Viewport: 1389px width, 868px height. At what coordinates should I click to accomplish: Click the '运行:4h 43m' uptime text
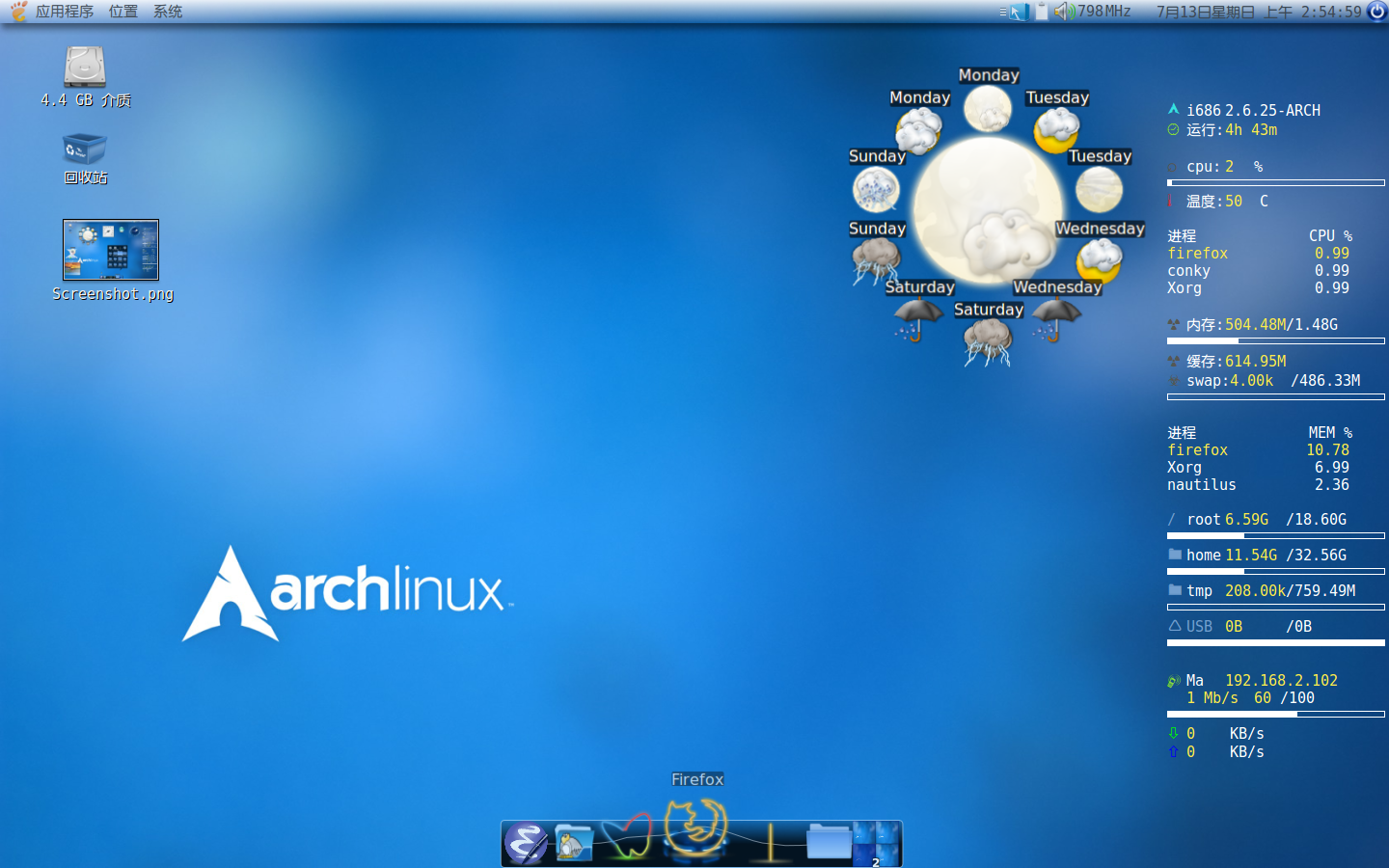pos(1232,129)
